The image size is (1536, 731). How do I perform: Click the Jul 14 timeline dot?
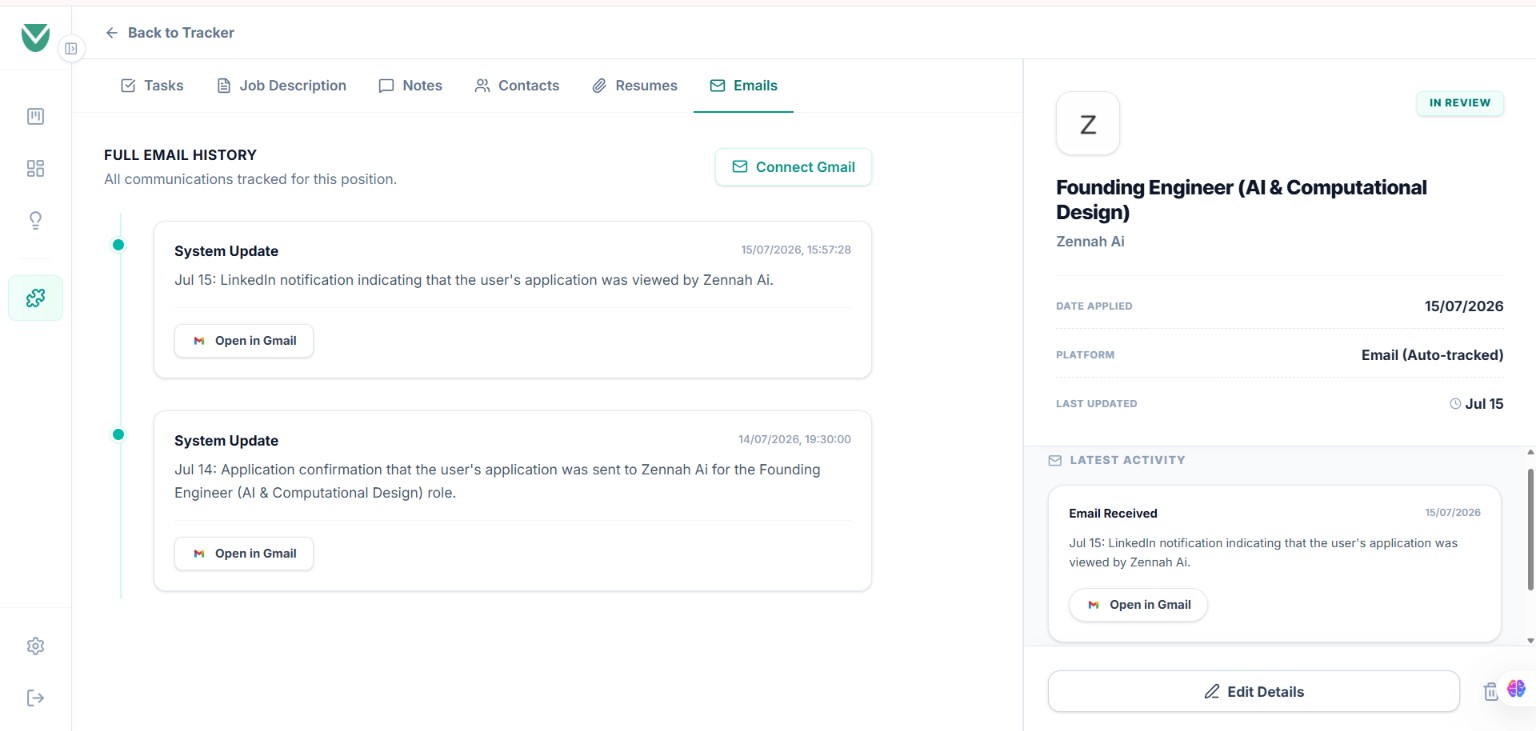click(x=118, y=435)
